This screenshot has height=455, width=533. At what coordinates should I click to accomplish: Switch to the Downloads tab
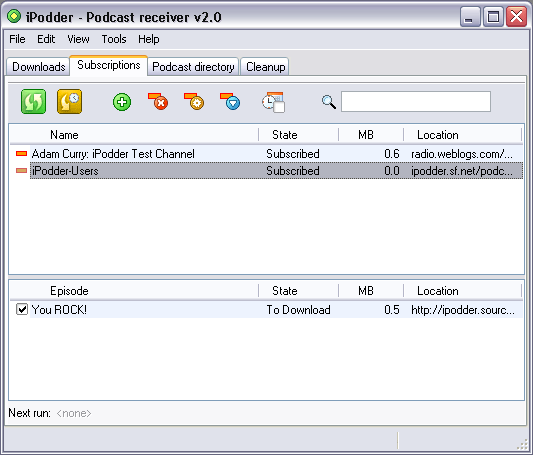click(x=38, y=67)
